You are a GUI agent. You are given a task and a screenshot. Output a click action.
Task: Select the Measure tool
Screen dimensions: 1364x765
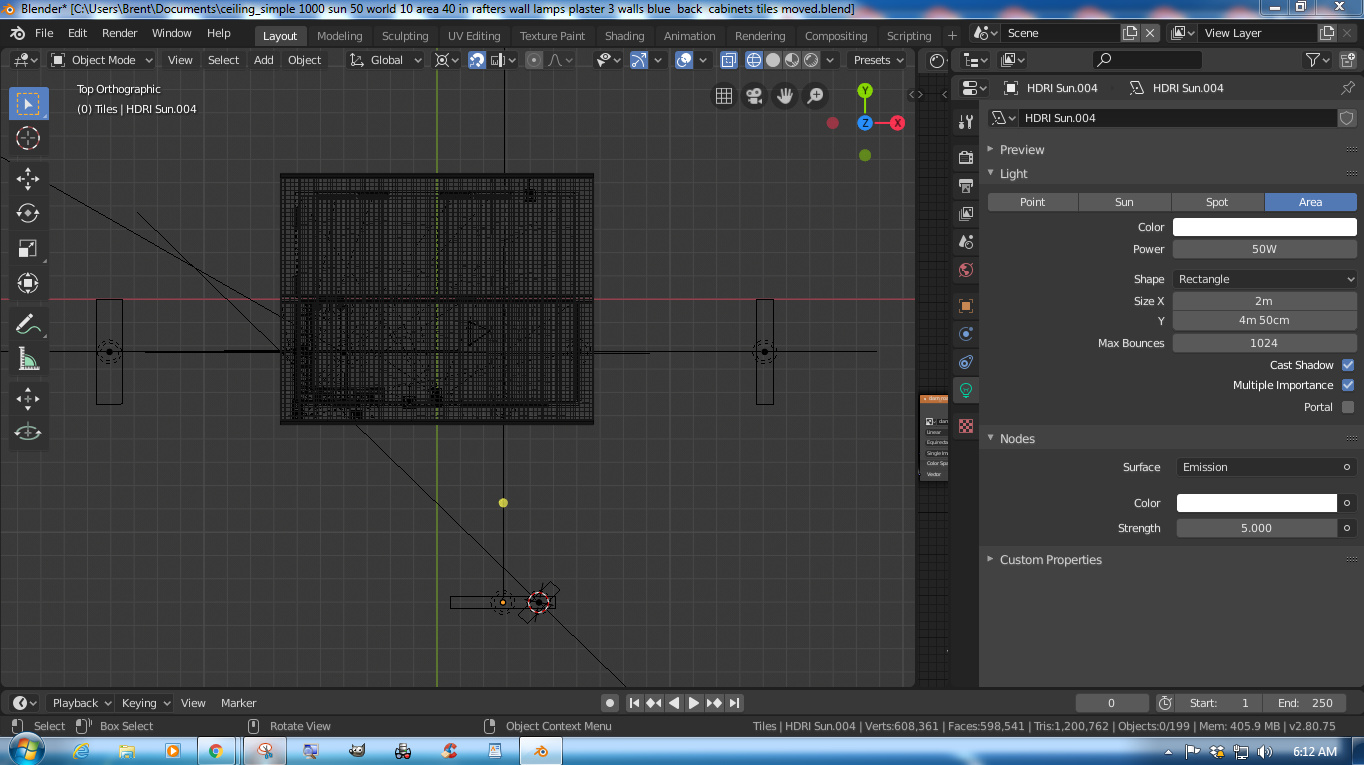tap(28, 360)
